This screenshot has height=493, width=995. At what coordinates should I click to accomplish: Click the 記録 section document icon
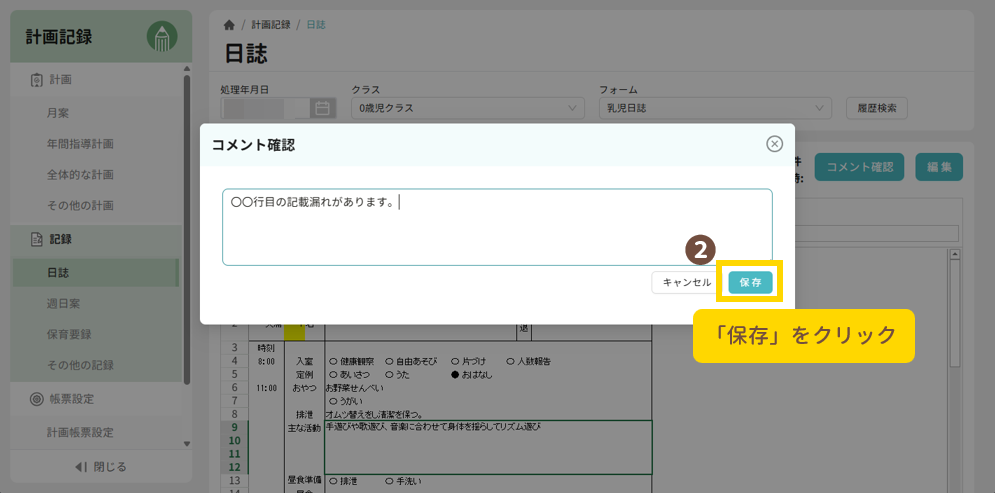click(x=36, y=239)
